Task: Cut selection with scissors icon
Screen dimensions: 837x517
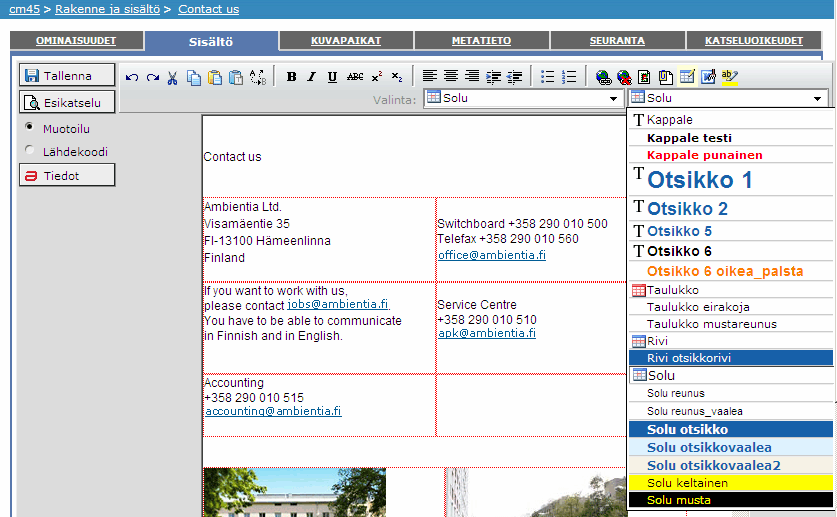Action: [x=172, y=78]
